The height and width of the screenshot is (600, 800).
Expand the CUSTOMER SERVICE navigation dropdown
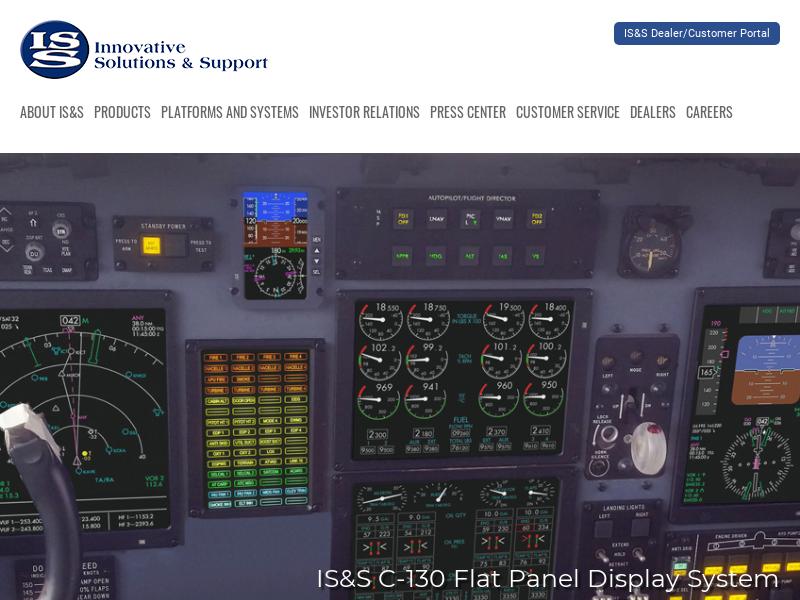coord(566,112)
